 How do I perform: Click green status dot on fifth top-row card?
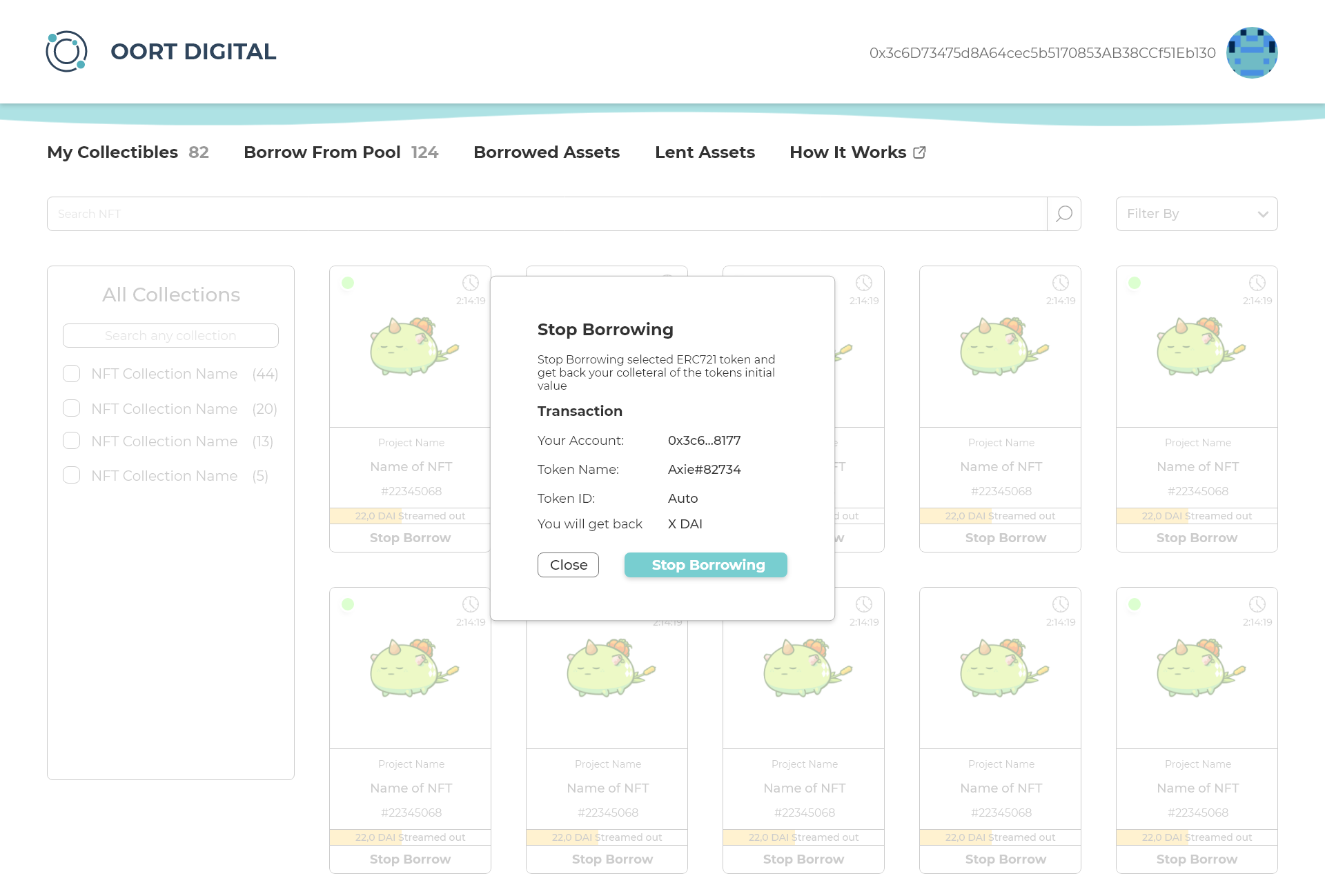click(x=1135, y=283)
